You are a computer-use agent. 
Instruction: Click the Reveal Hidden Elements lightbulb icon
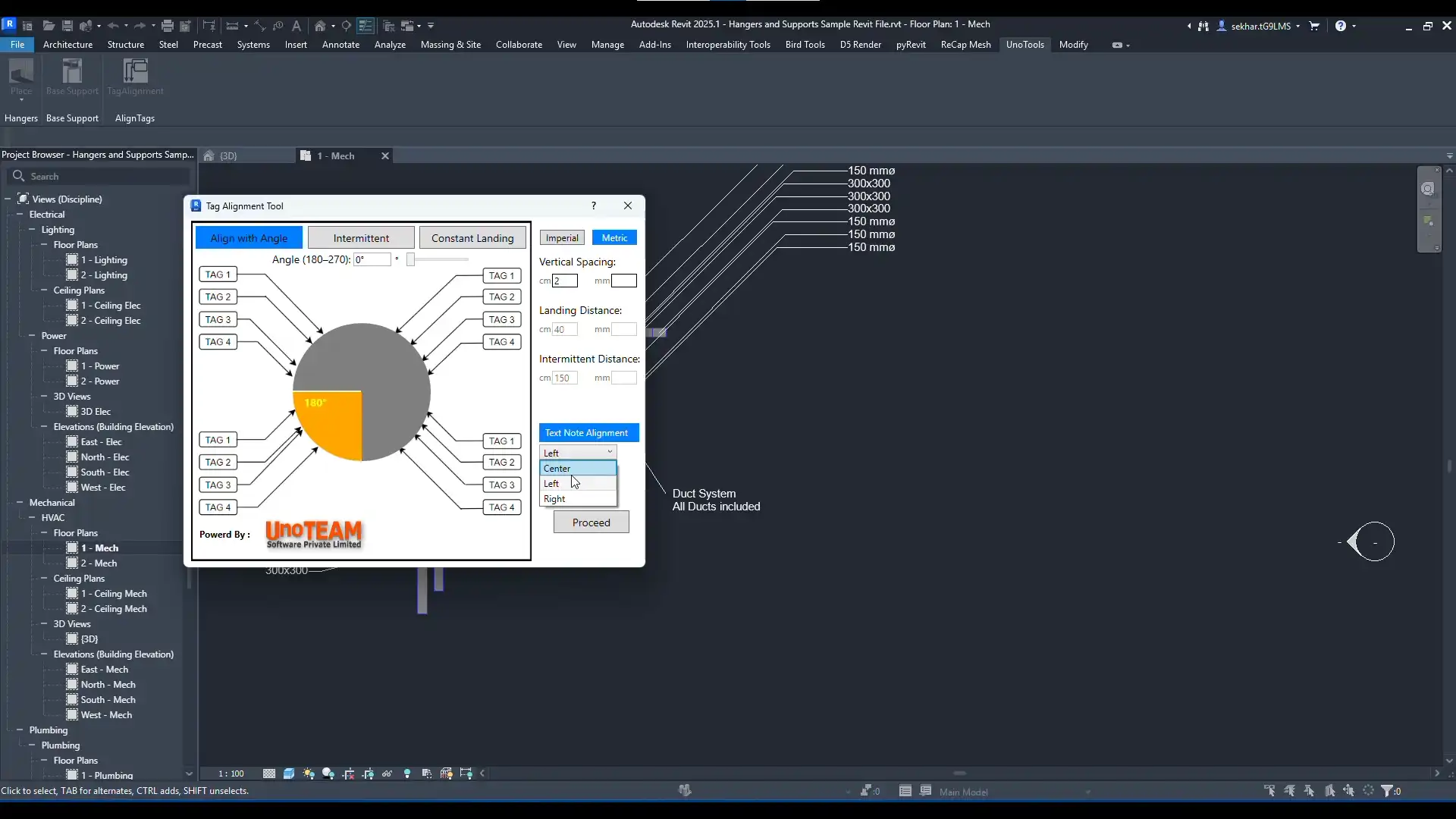pos(407,773)
